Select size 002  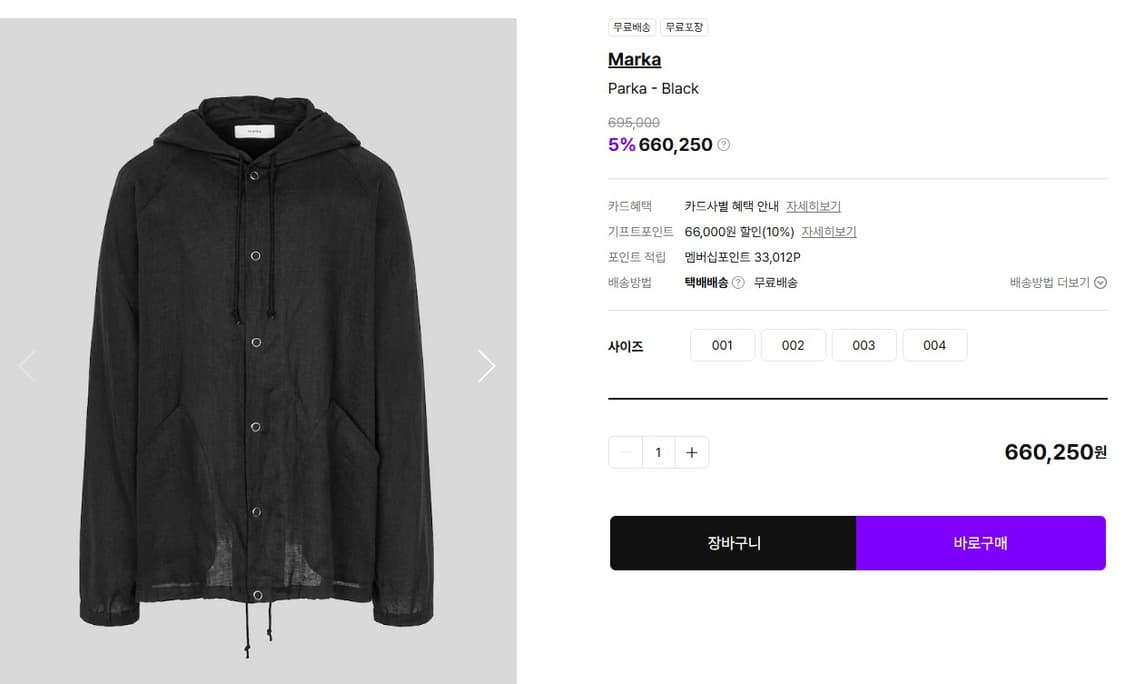click(x=793, y=345)
